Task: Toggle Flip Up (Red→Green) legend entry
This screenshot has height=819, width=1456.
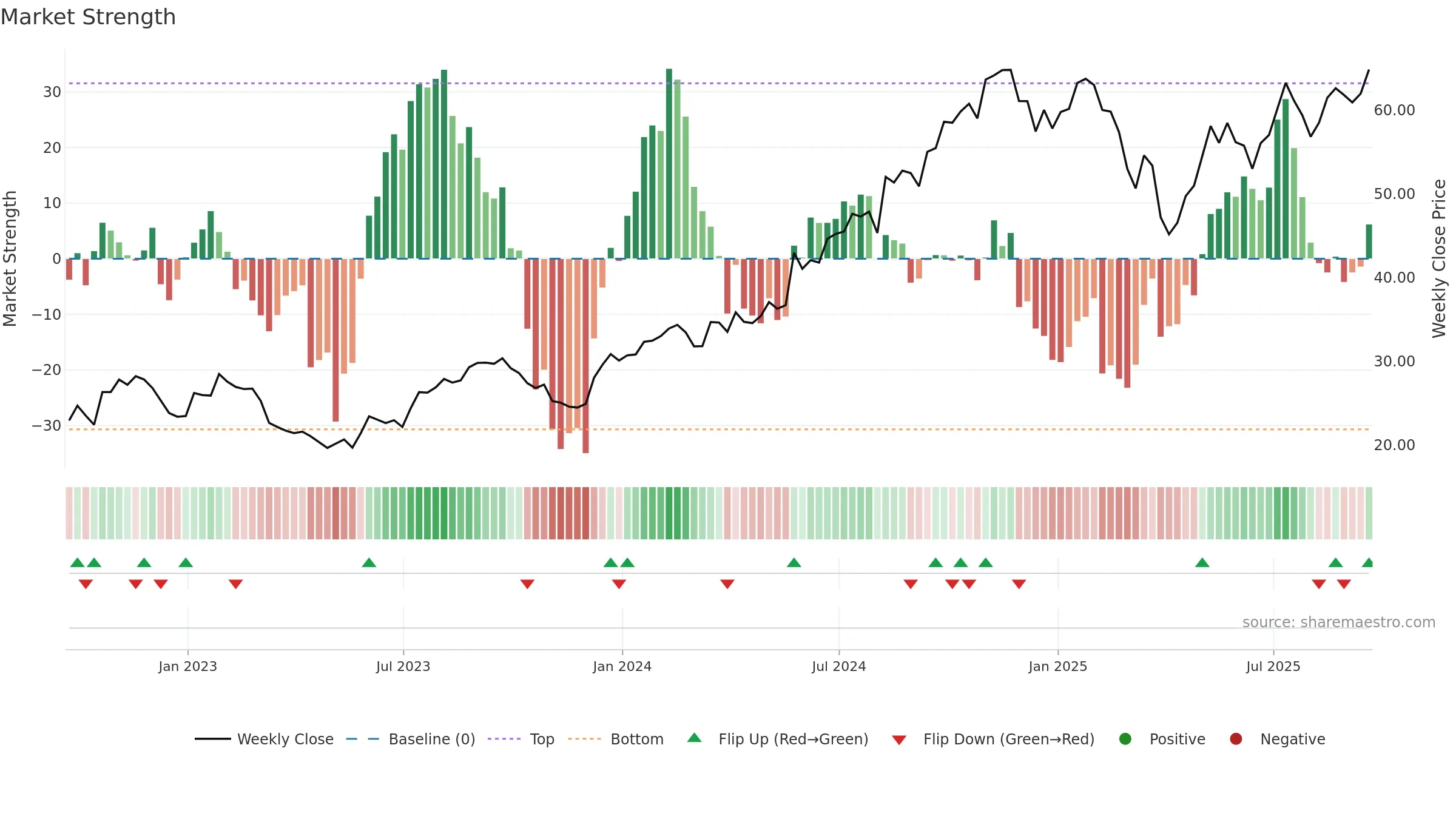Action: (x=778, y=739)
